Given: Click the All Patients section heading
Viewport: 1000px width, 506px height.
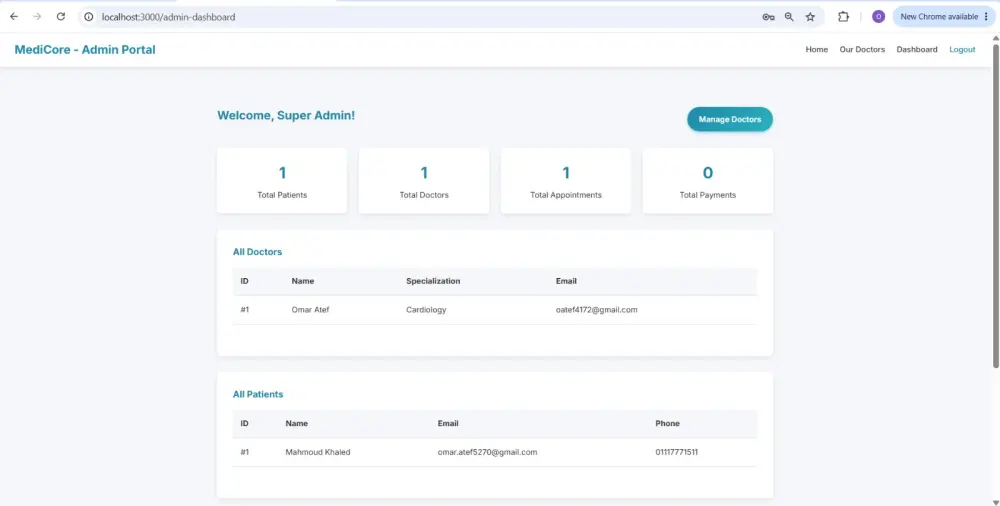Looking at the screenshot, I should (x=258, y=394).
